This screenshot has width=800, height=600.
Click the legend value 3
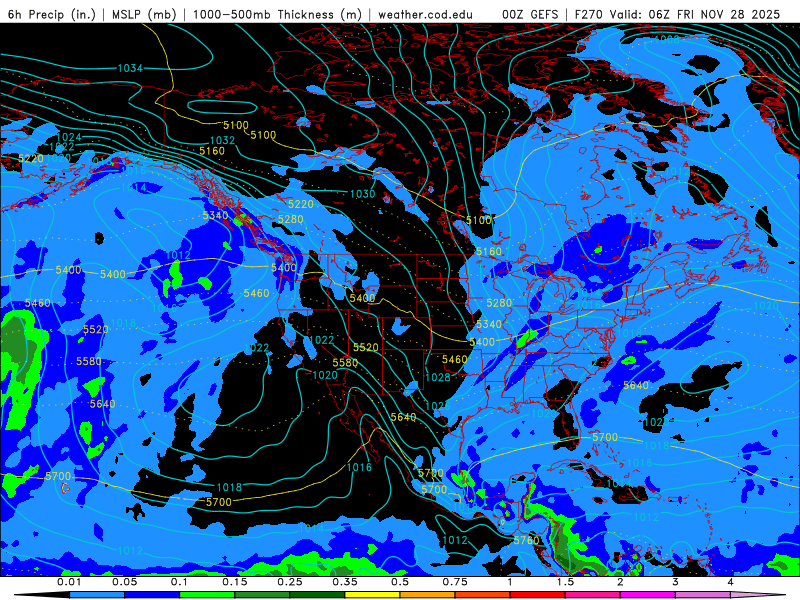coord(675,582)
